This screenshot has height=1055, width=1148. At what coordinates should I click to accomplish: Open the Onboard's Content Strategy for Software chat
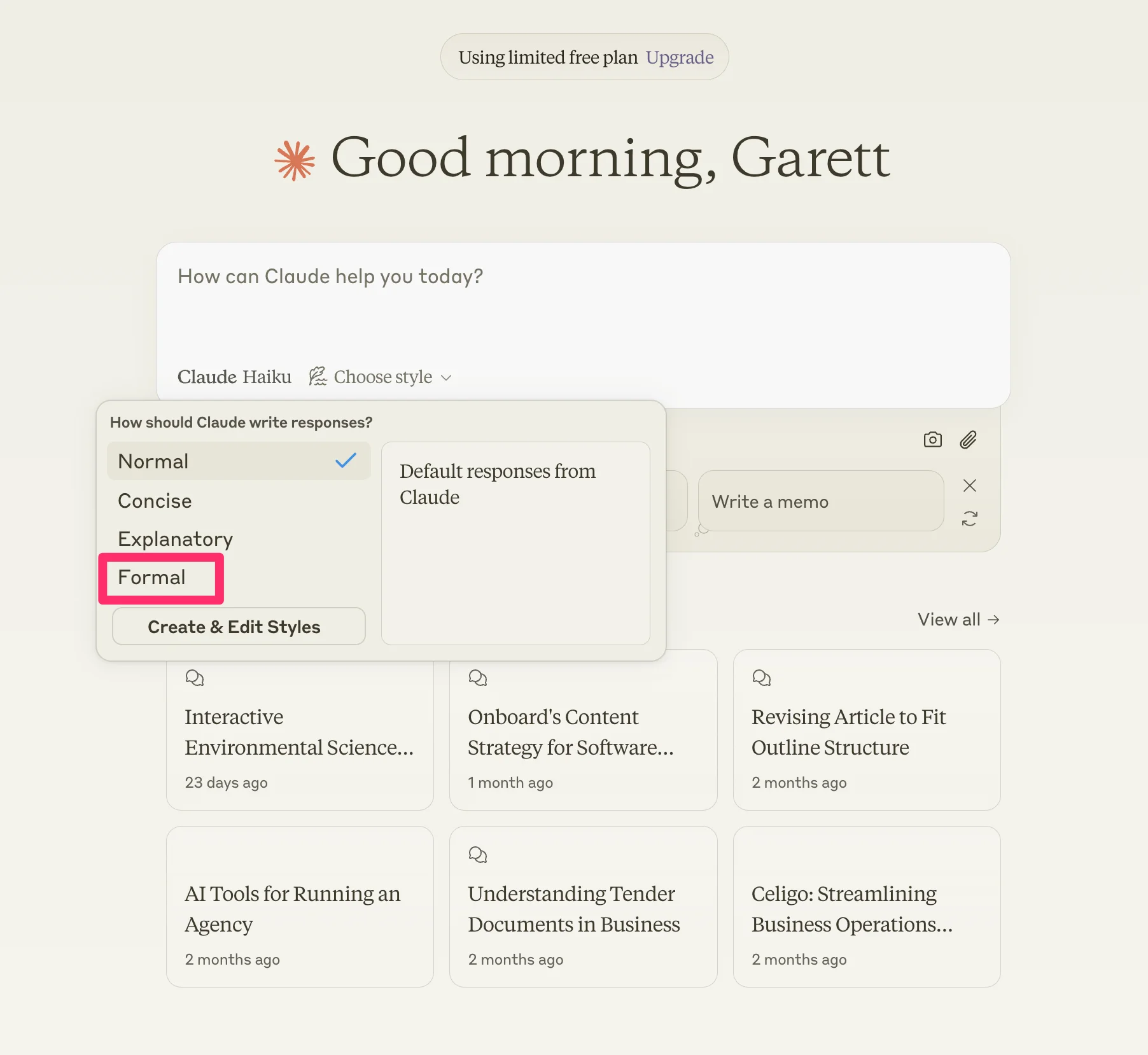[584, 730]
